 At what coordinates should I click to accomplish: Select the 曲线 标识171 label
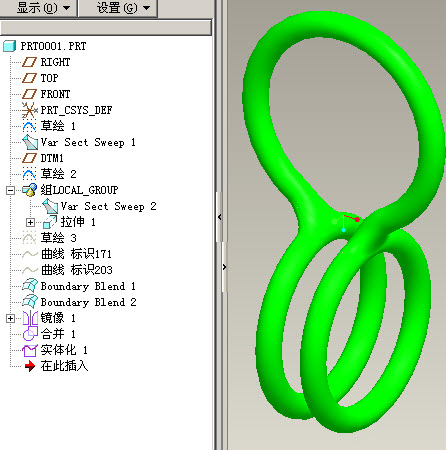click(76, 254)
